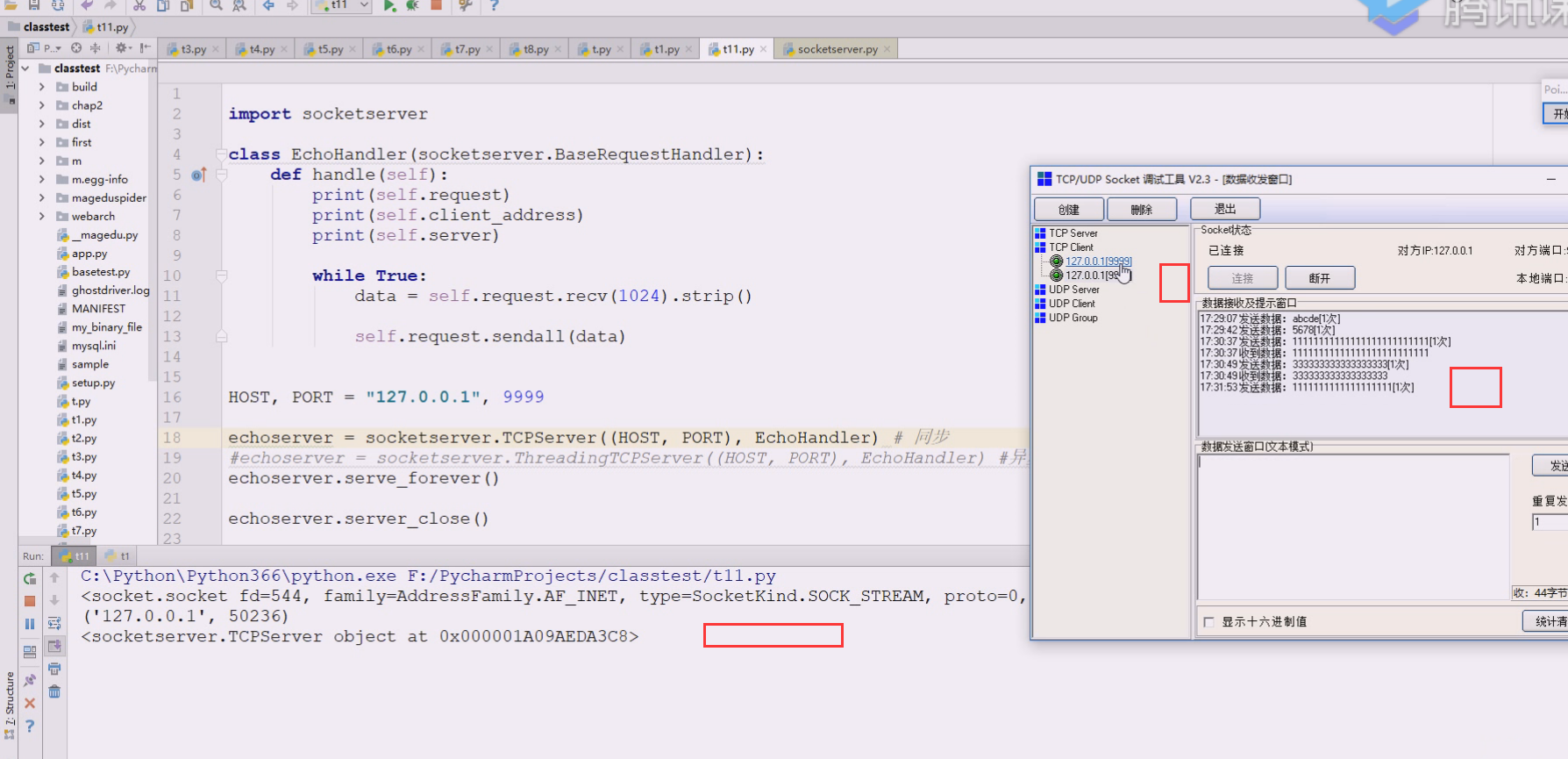
Task: Open Run panel help question mark
Action: coord(30,726)
